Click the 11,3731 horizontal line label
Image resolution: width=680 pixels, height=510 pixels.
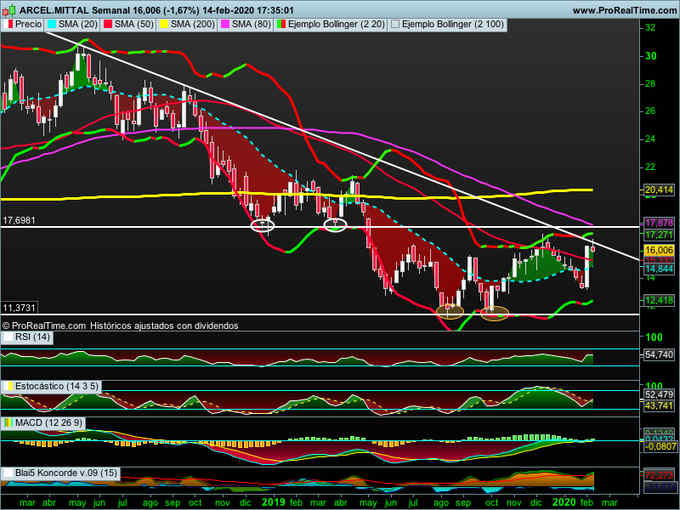click(20, 308)
